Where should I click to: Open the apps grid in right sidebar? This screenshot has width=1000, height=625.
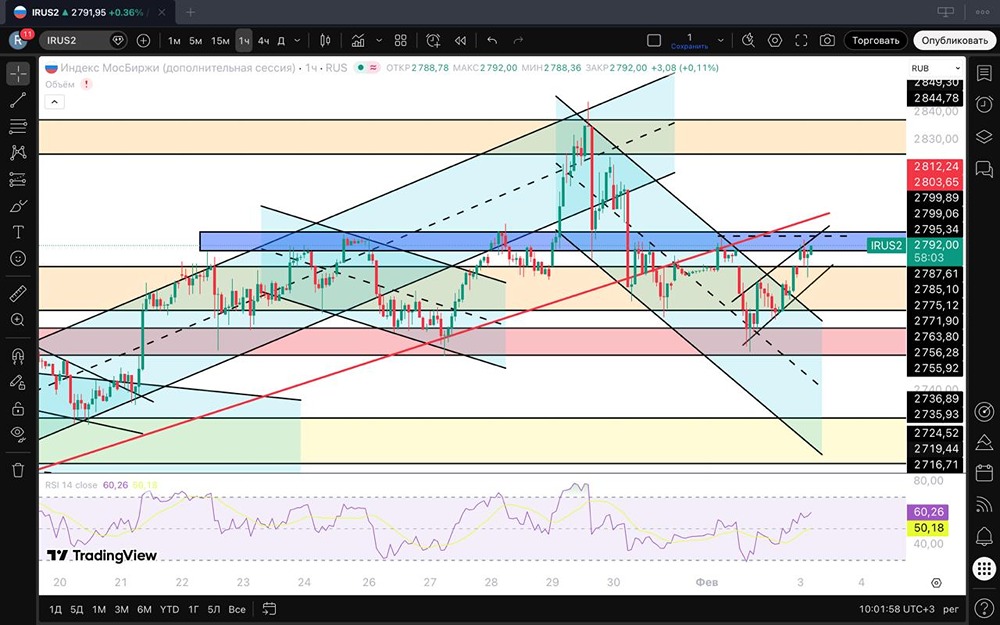pos(983,569)
